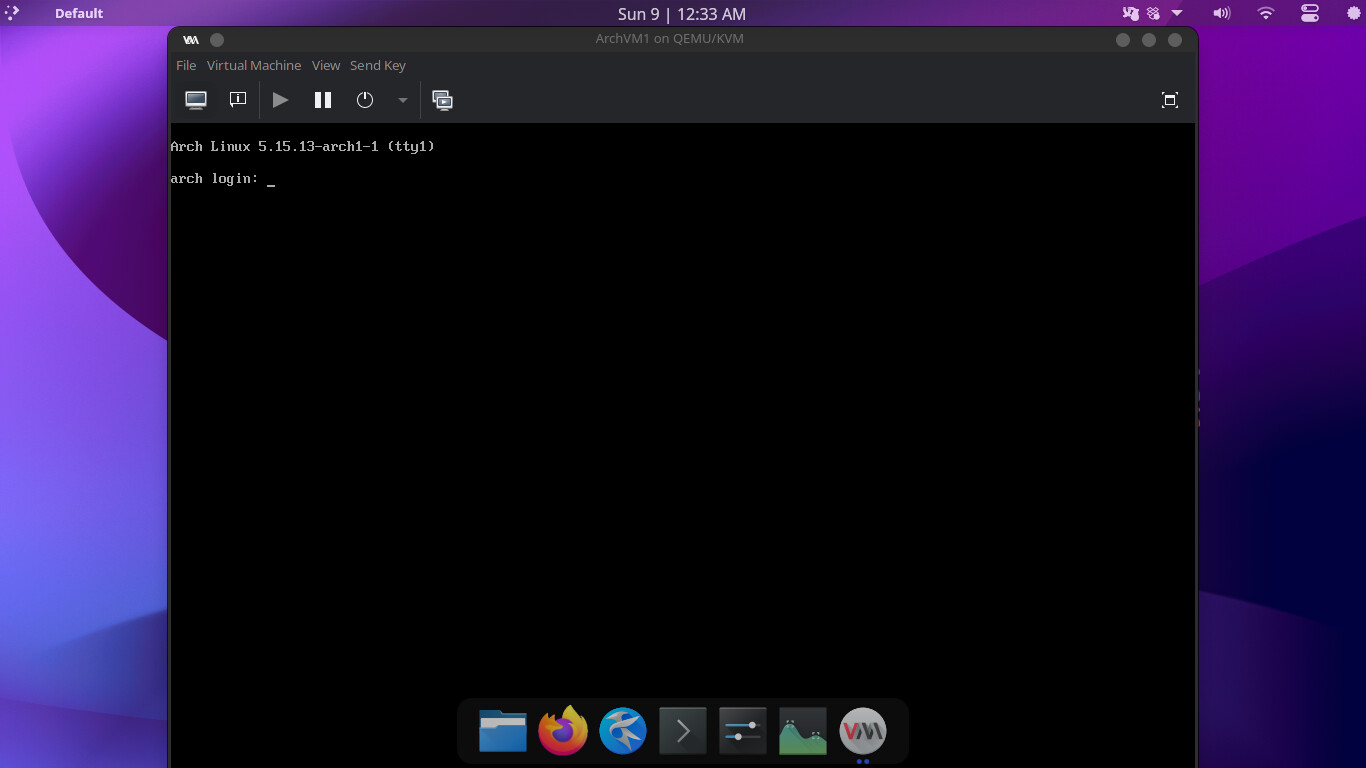Click the gear-shaped icon in the top panel
This screenshot has width=1366, height=768.
coord(1355,14)
